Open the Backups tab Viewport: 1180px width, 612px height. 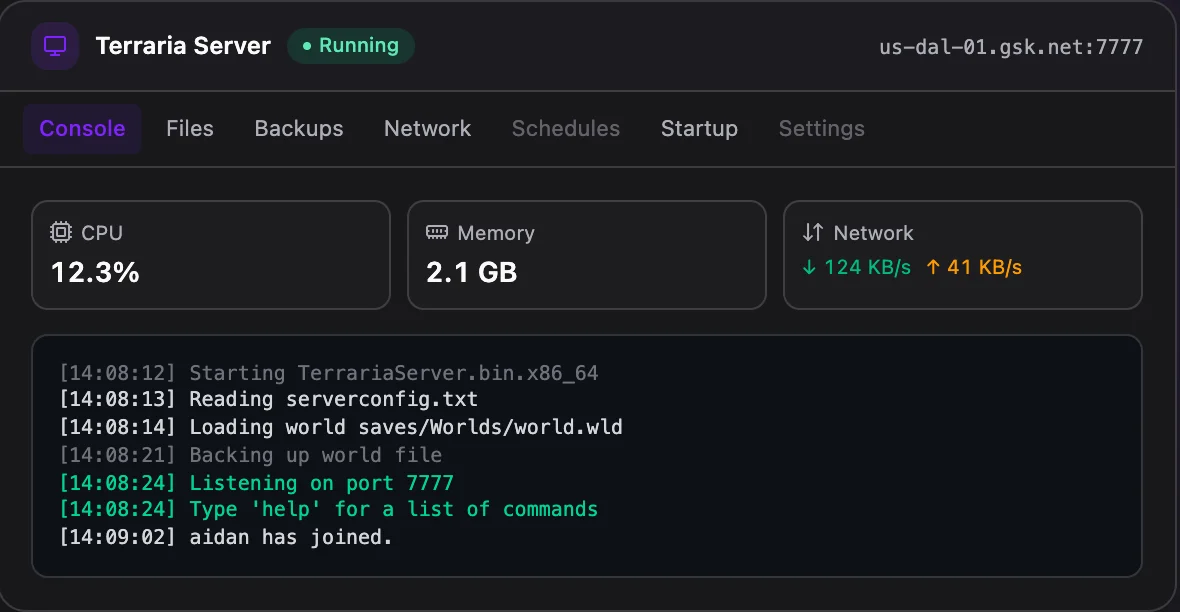299,129
